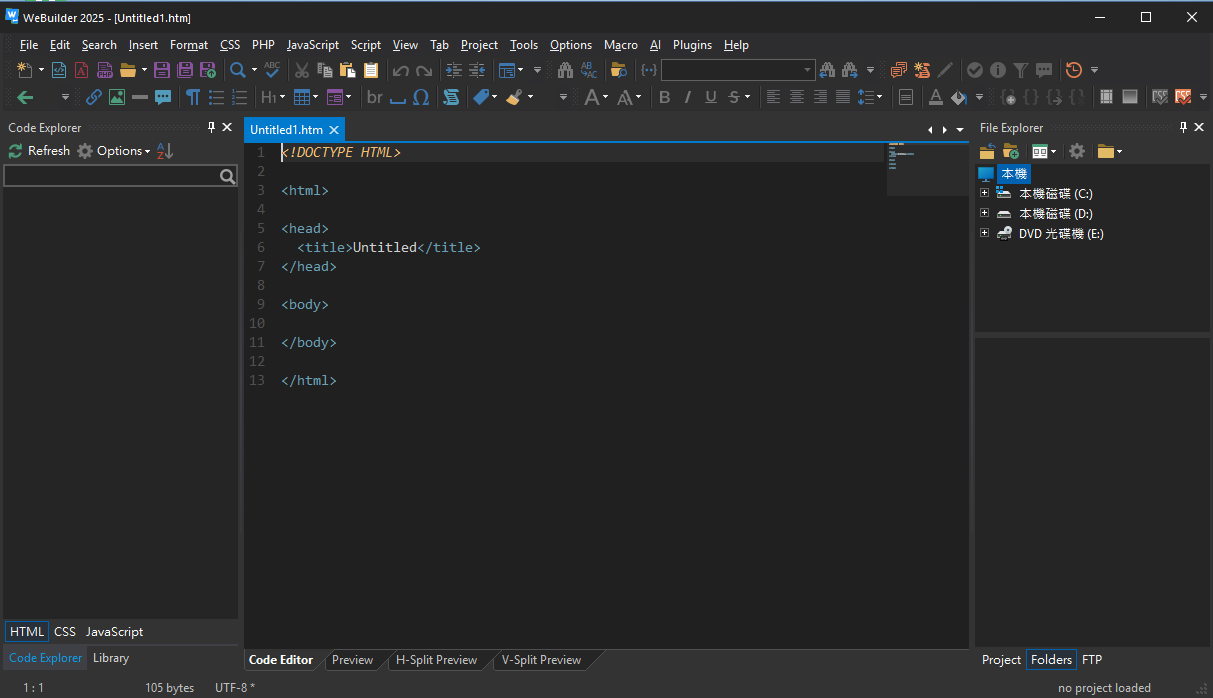Open the heading H1 dropdown arrow
1213x698 pixels.
tap(282, 97)
